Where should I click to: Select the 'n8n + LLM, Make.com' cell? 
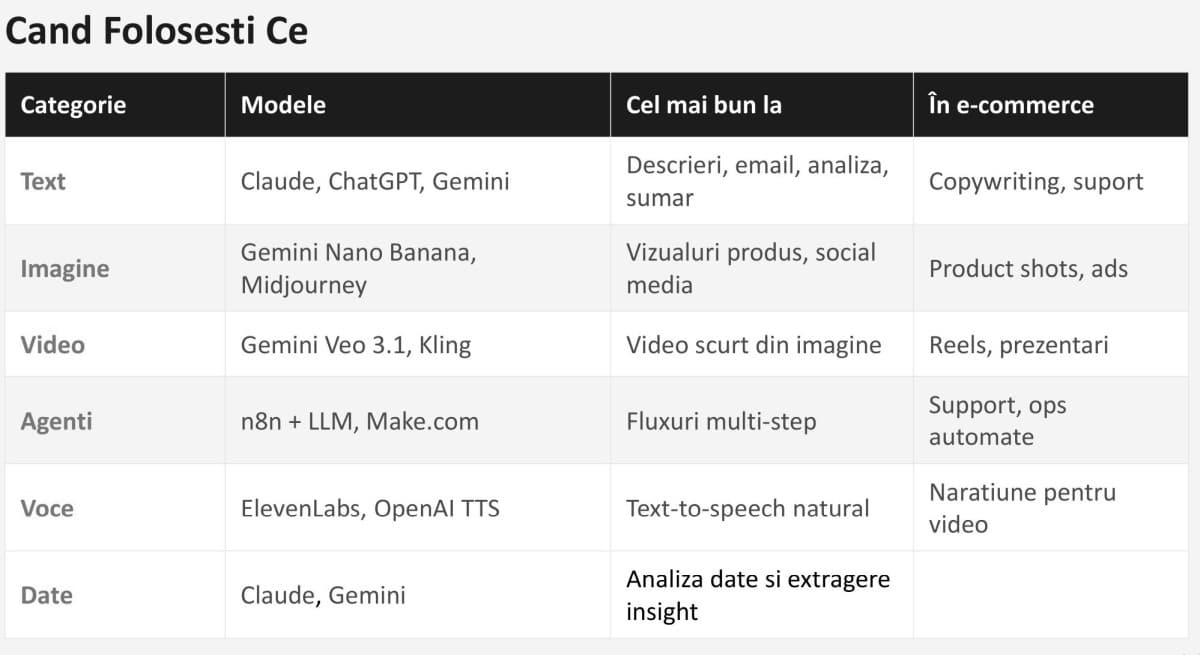[360, 421]
